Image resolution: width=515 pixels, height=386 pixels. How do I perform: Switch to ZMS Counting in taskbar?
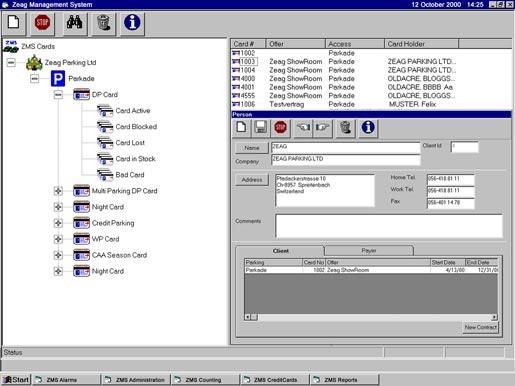coord(205,380)
